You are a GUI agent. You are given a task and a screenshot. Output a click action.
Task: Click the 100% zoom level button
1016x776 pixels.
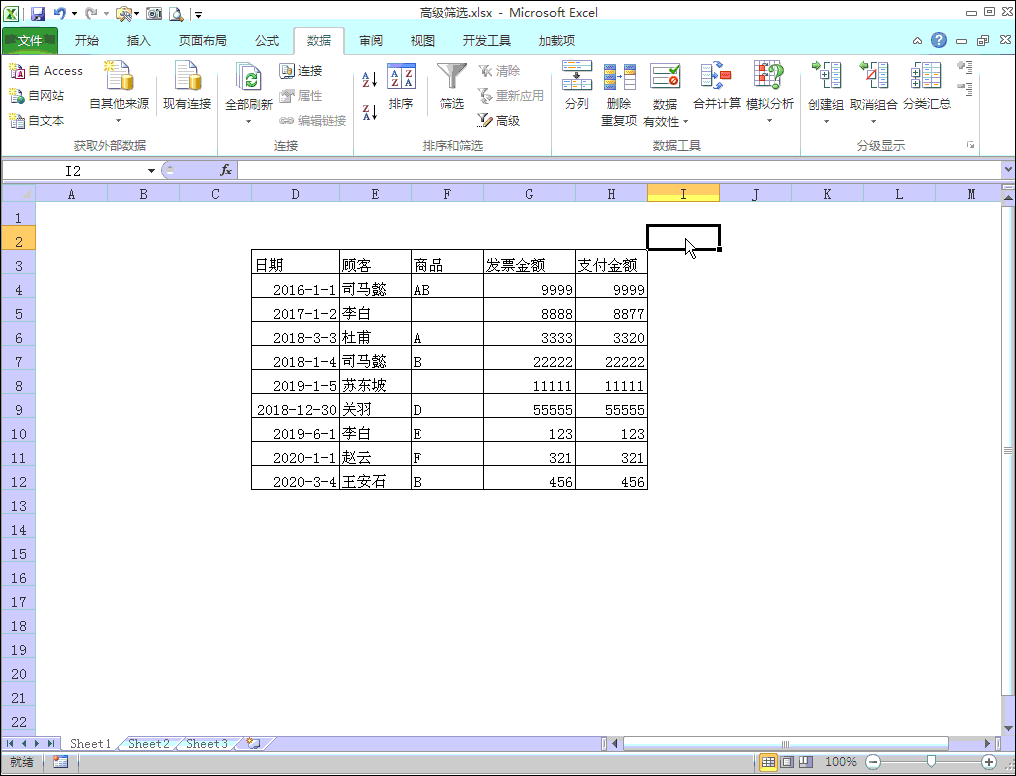click(x=840, y=762)
